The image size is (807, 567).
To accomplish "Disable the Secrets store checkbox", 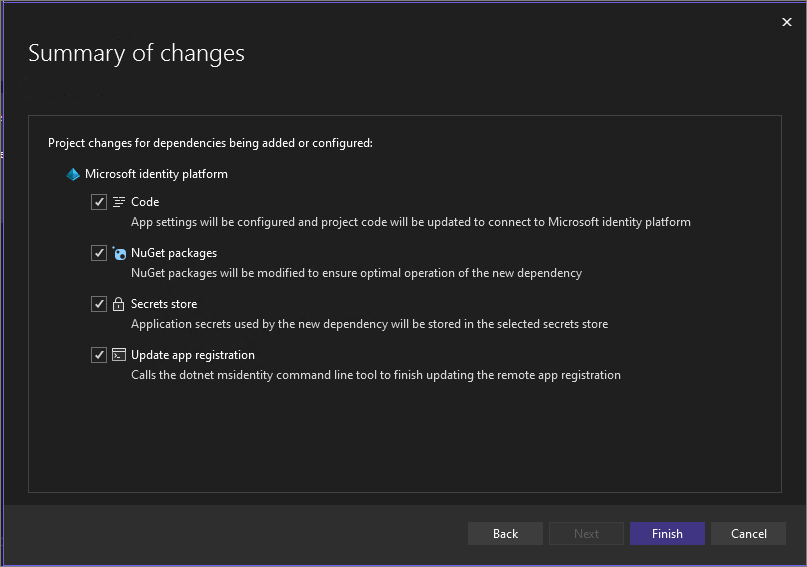I will [x=99, y=304].
